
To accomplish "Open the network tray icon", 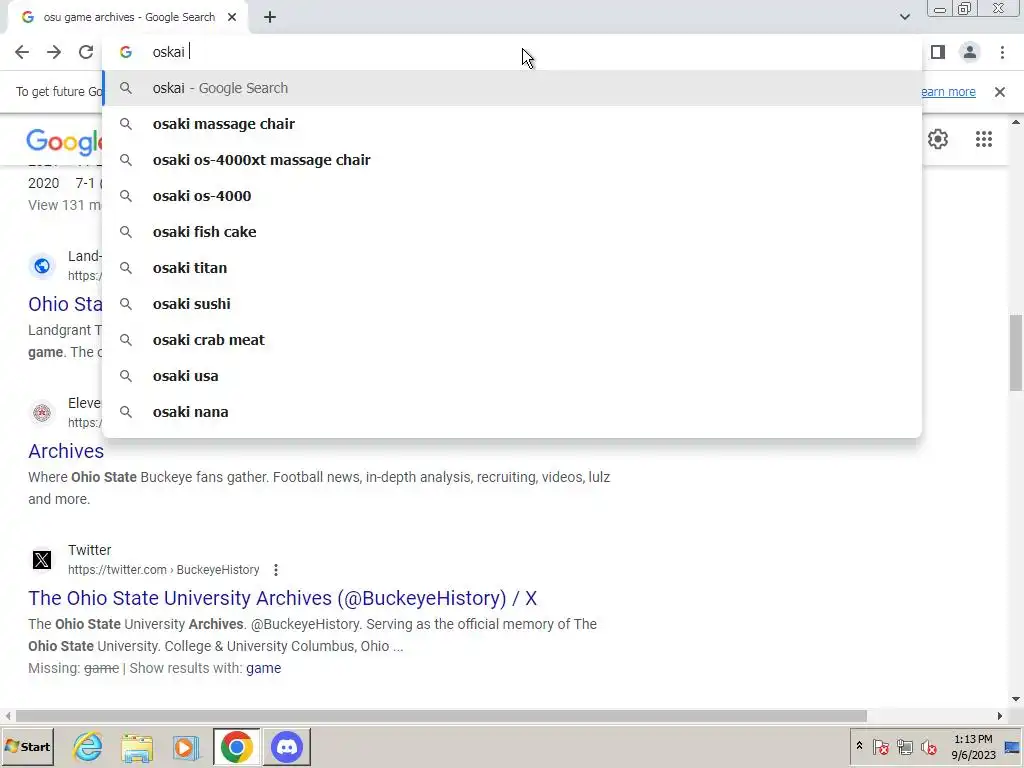I will pyautogui.click(x=904, y=746).
